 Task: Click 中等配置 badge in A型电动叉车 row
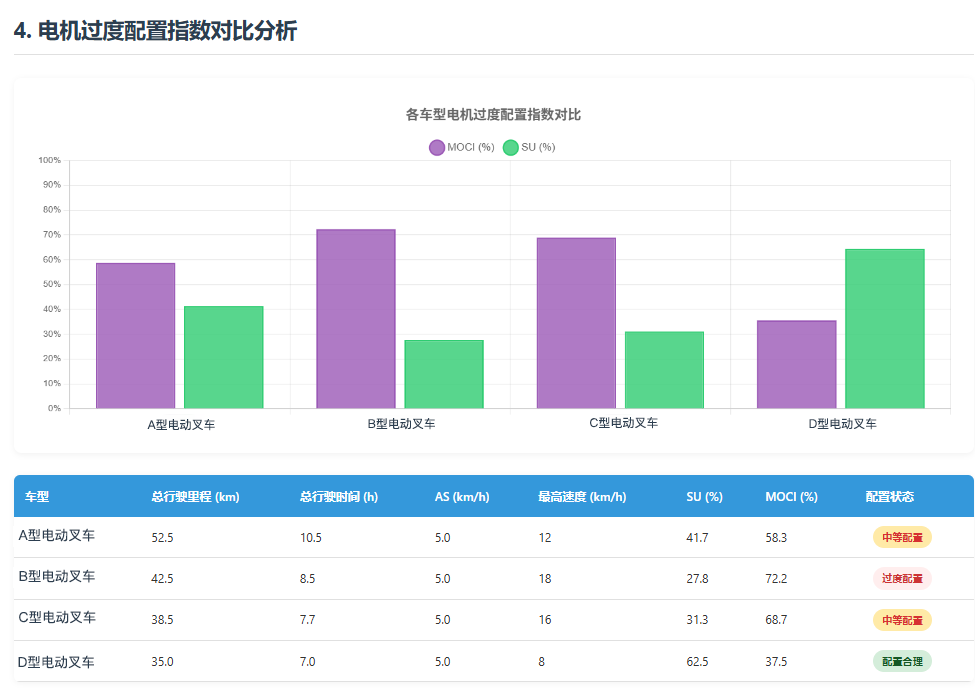tap(902, 538)
